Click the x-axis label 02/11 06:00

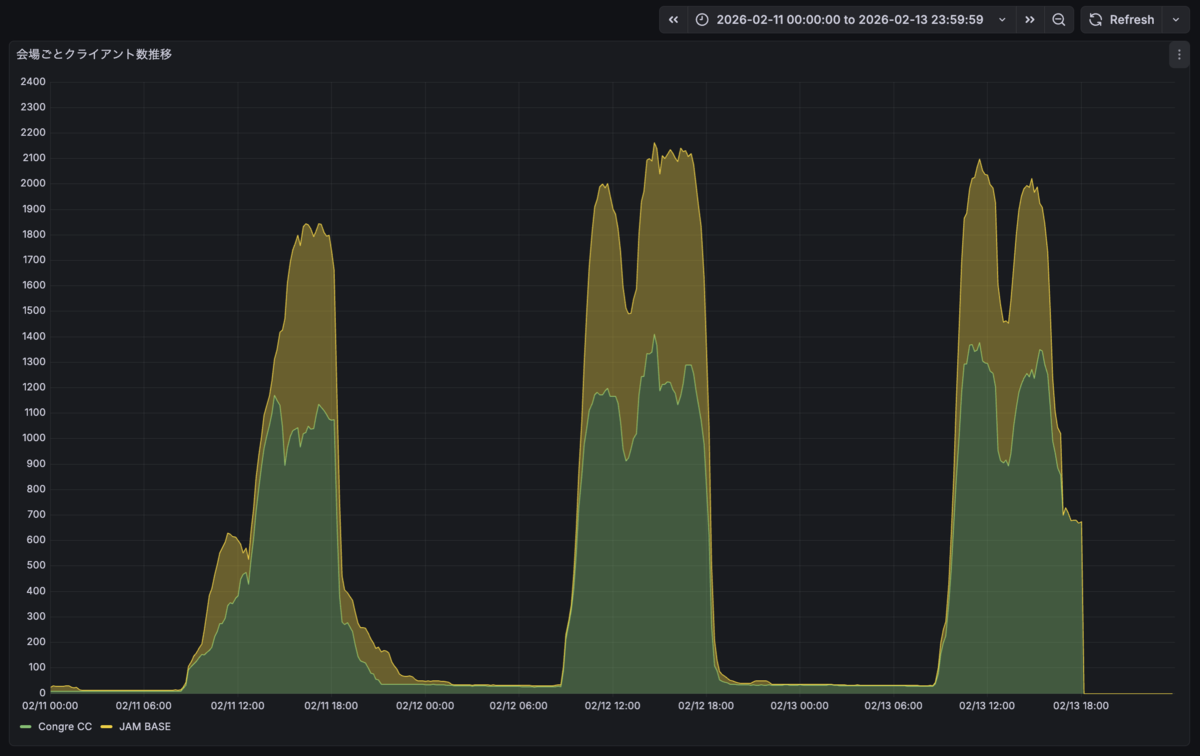point(144,705)
